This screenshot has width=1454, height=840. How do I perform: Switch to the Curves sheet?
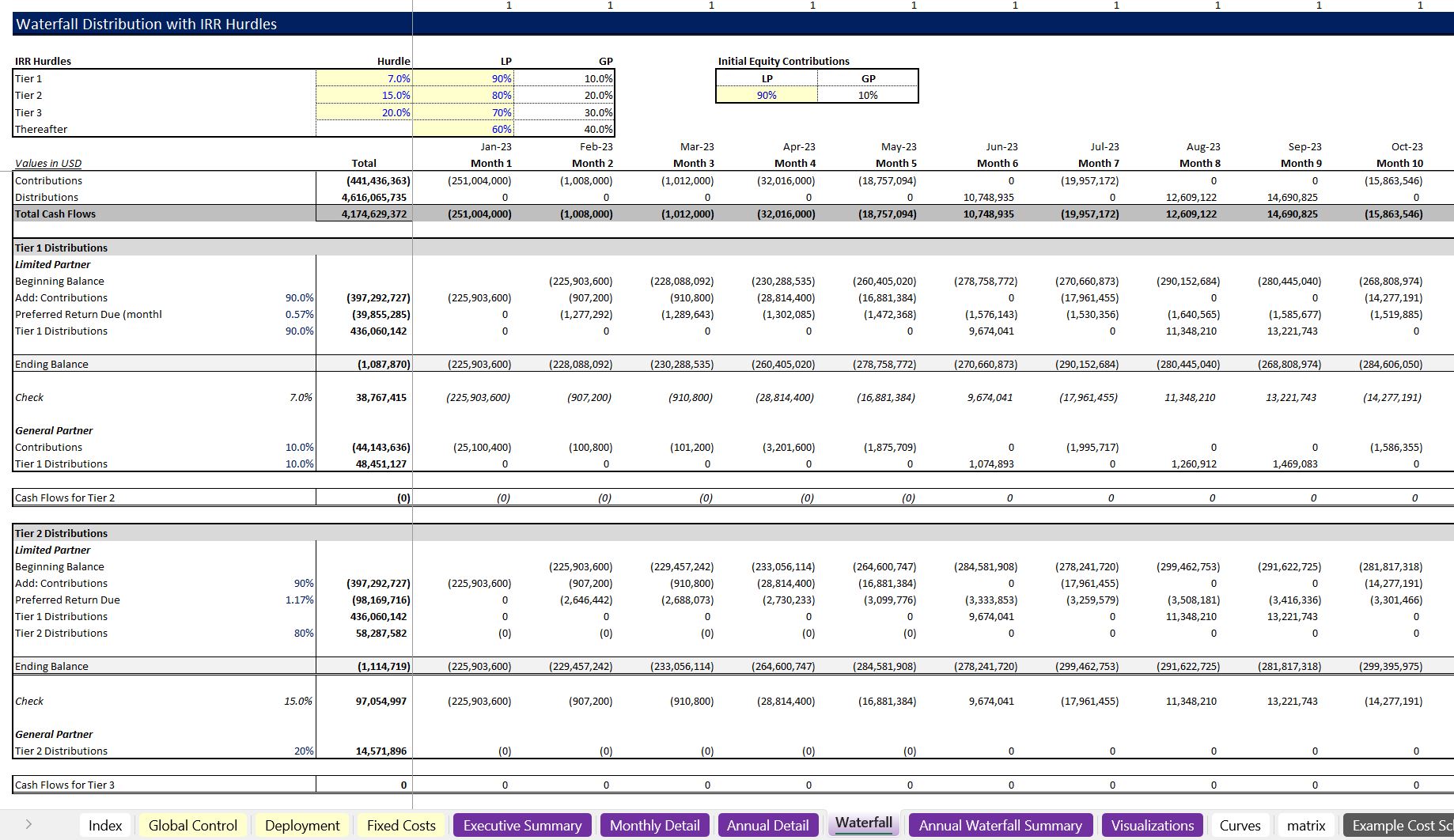[x=1240, y=825]
